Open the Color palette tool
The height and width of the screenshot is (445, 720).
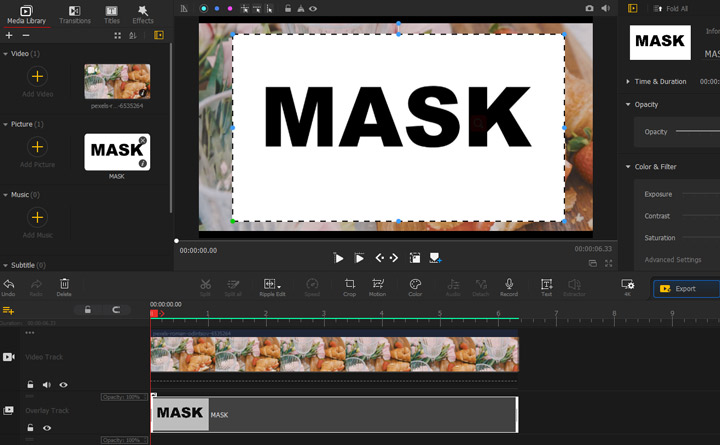415,287
